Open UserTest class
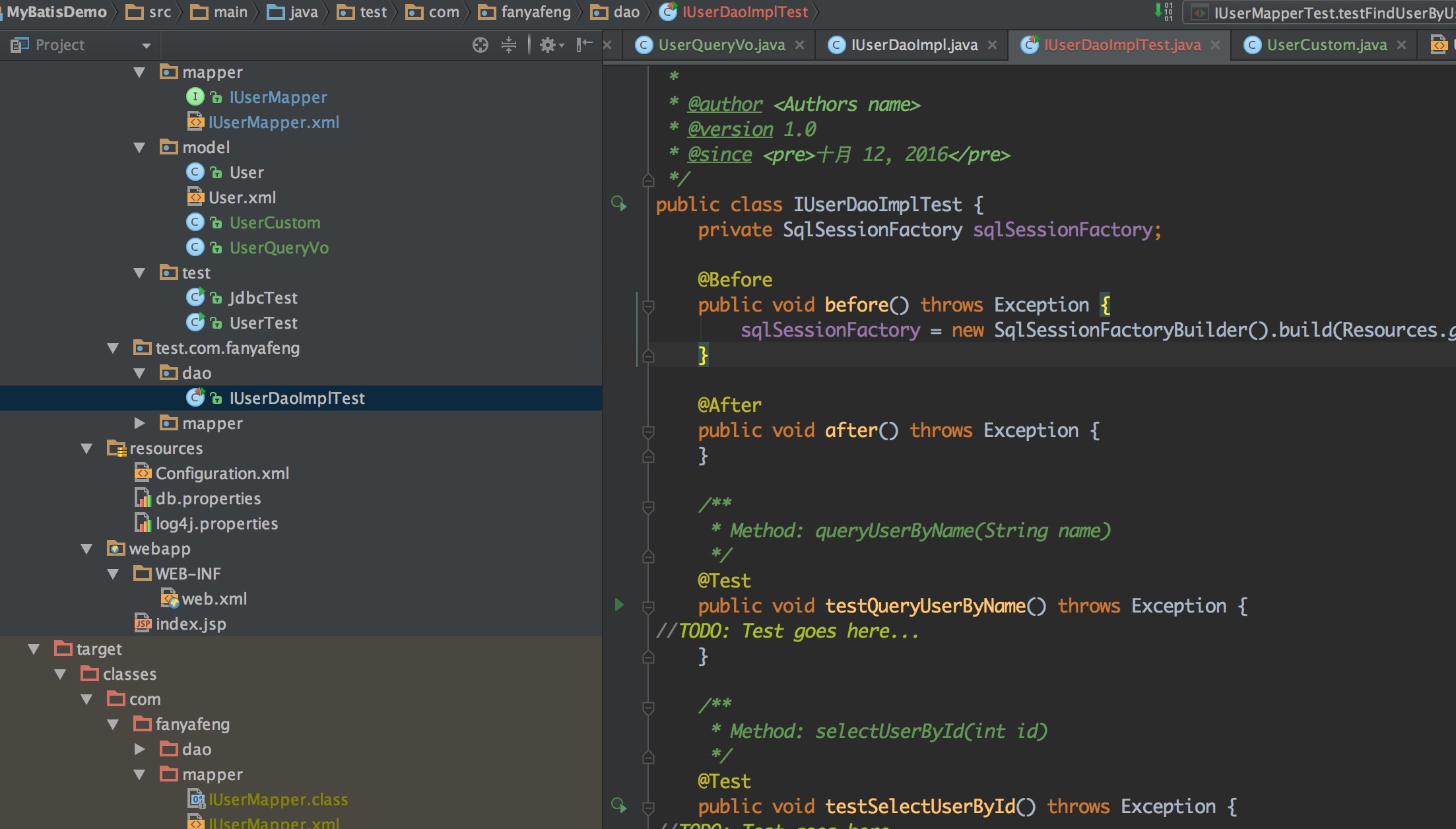 (263, 323)
